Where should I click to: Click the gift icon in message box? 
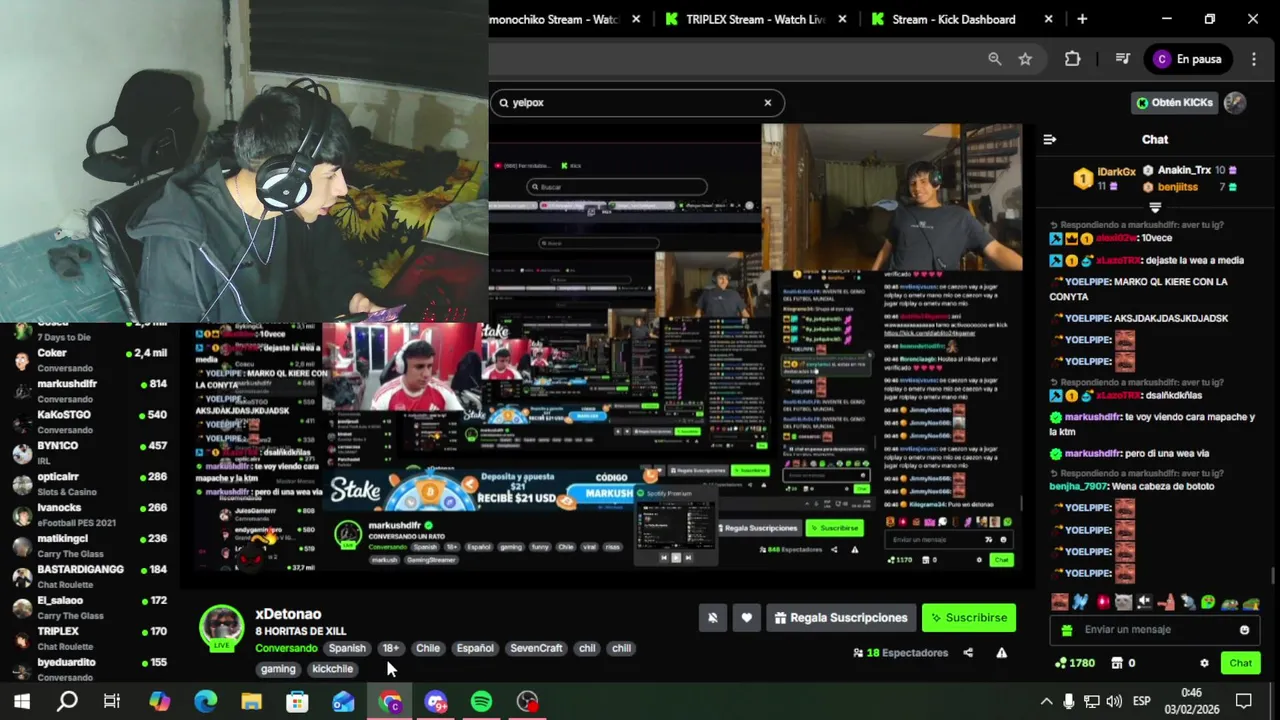(x=1067, y=630)
